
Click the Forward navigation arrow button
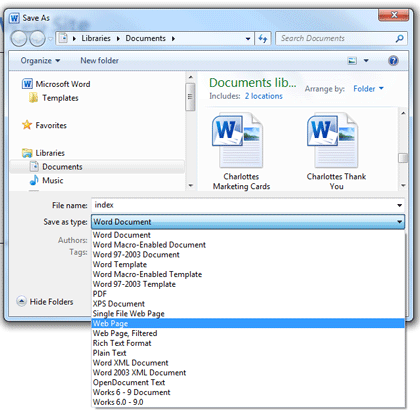(37, 39)
